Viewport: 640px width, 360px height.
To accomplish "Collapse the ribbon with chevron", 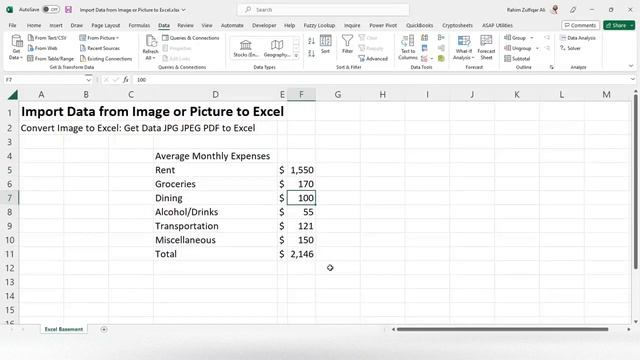I will coord(631,66).
